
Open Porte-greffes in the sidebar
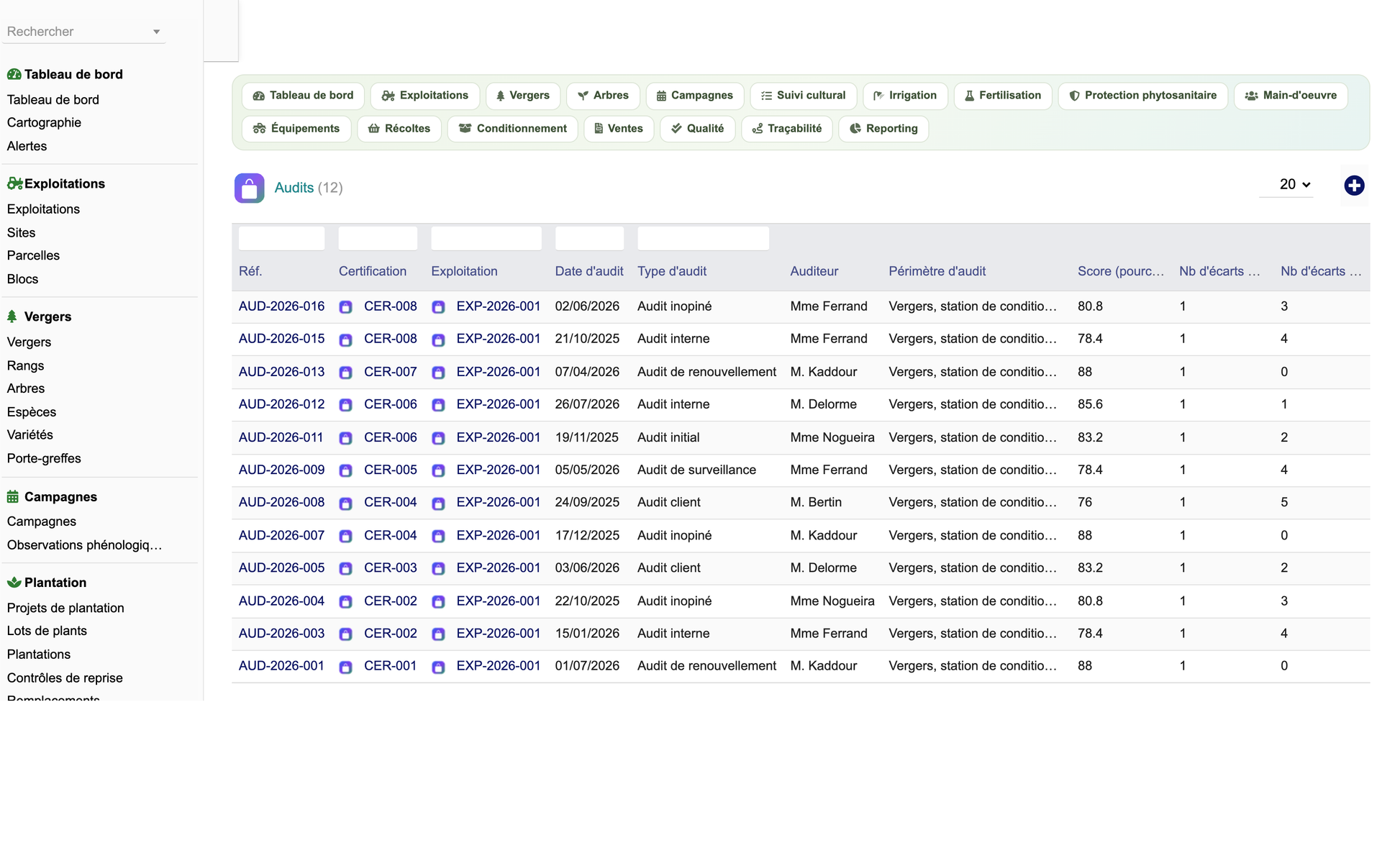44,458
